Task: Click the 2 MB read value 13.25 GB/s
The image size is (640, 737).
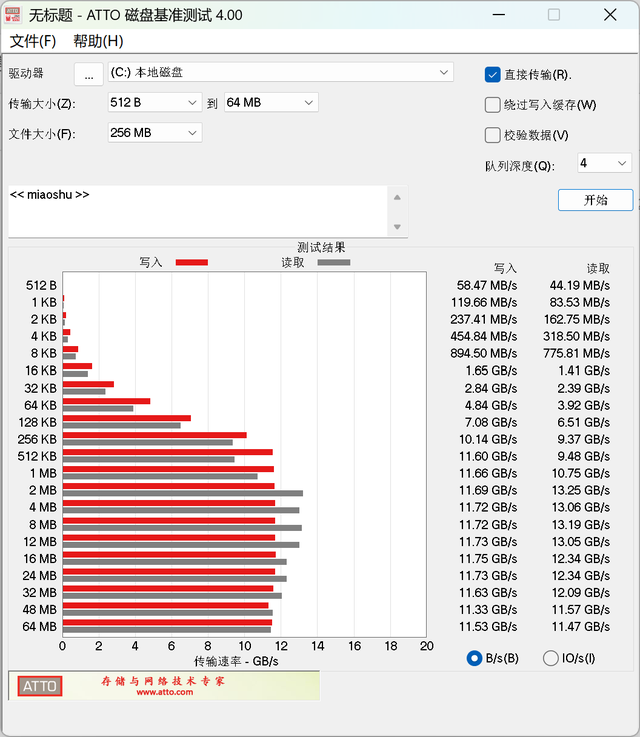Action: click(581, 490)
